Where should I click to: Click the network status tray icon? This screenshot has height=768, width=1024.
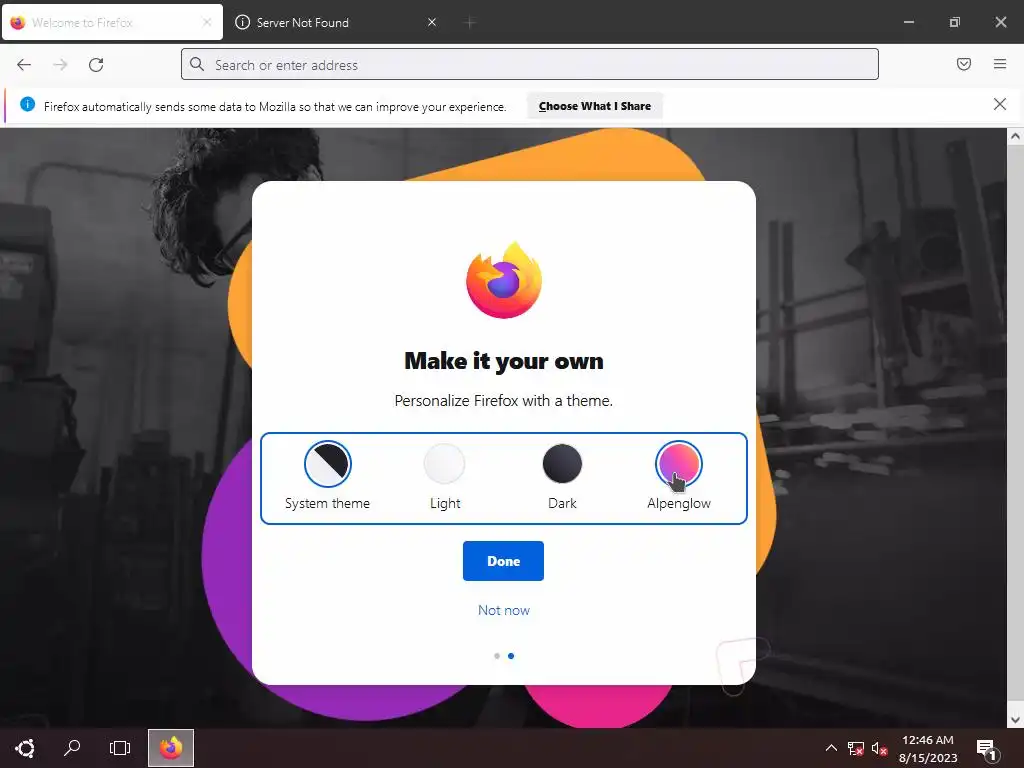pyautogui.click(x=855, y=748)
